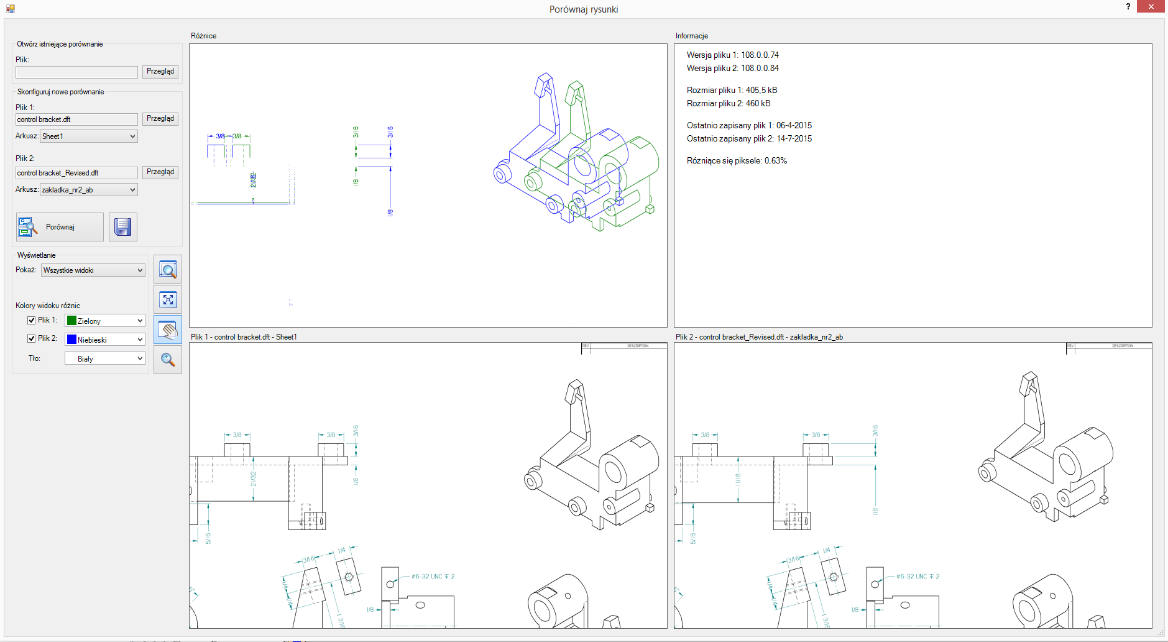Click the control bracket.dft file field
1168x642 pixels.
click(x=77, y=119)
